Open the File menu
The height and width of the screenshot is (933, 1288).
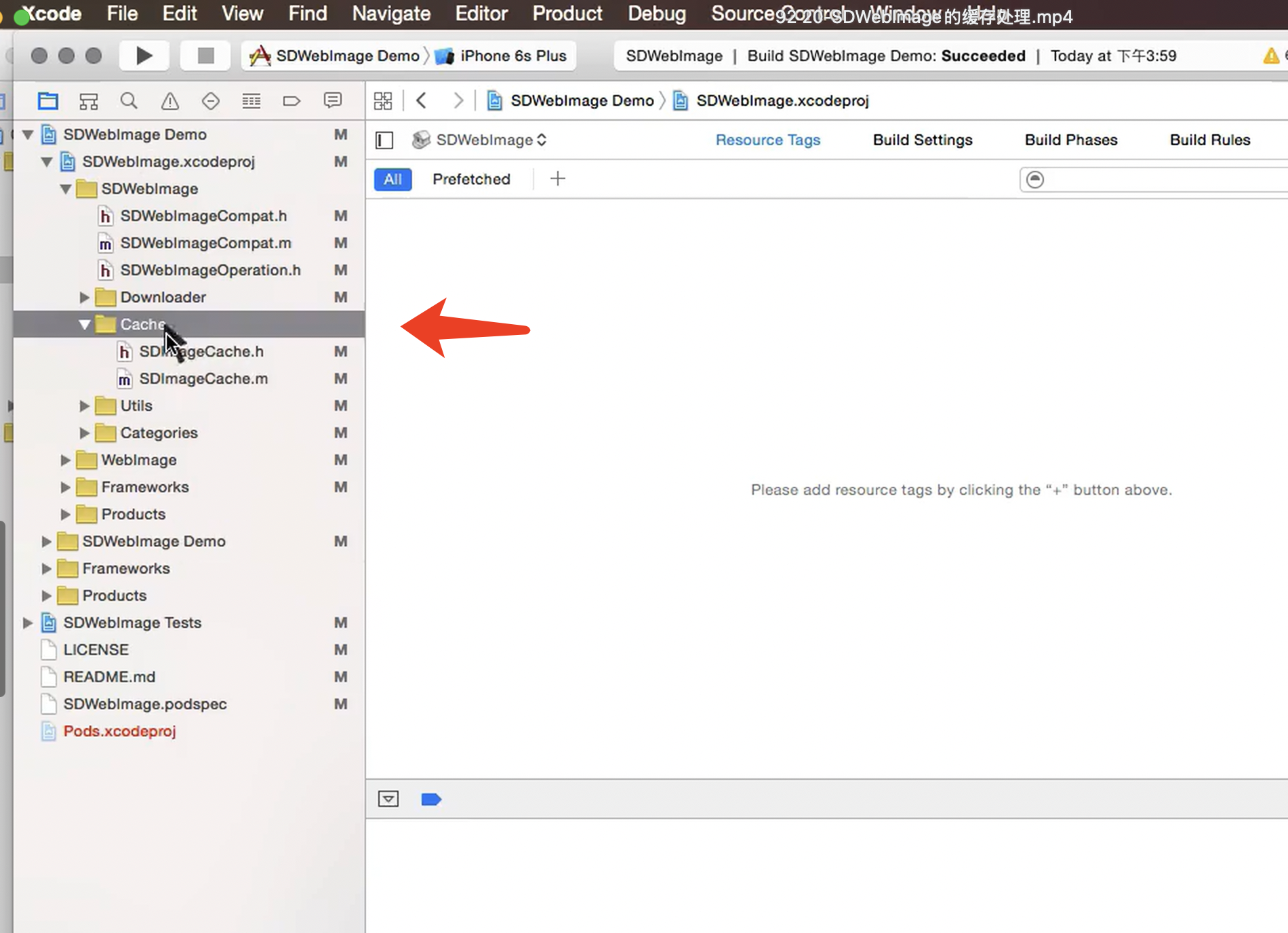[122, 14]
